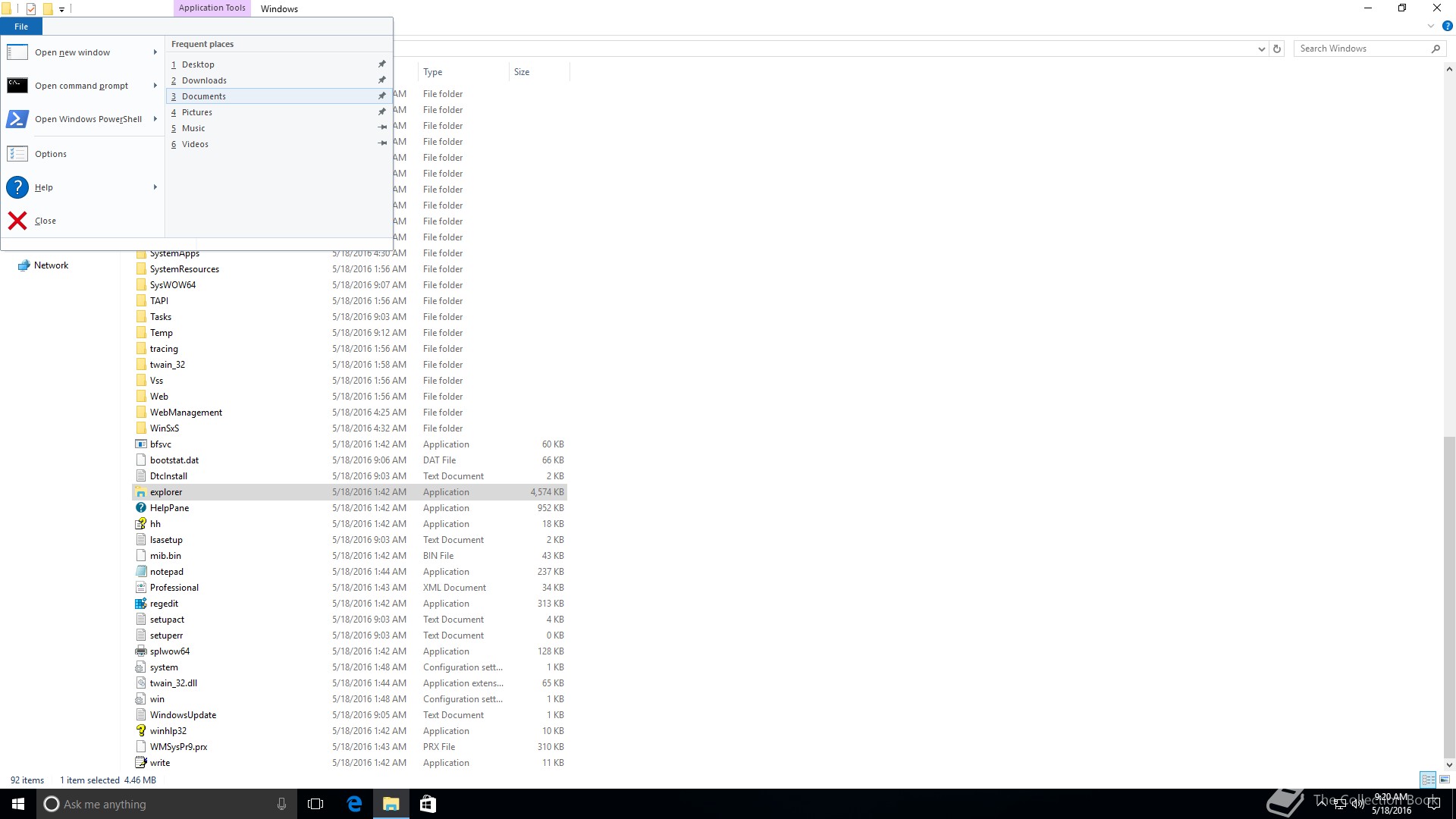The width and height of the screenshot is (1456, 819).
Task: Expand the Open Windows PowerShell submenu arrow
Action: 155,119
